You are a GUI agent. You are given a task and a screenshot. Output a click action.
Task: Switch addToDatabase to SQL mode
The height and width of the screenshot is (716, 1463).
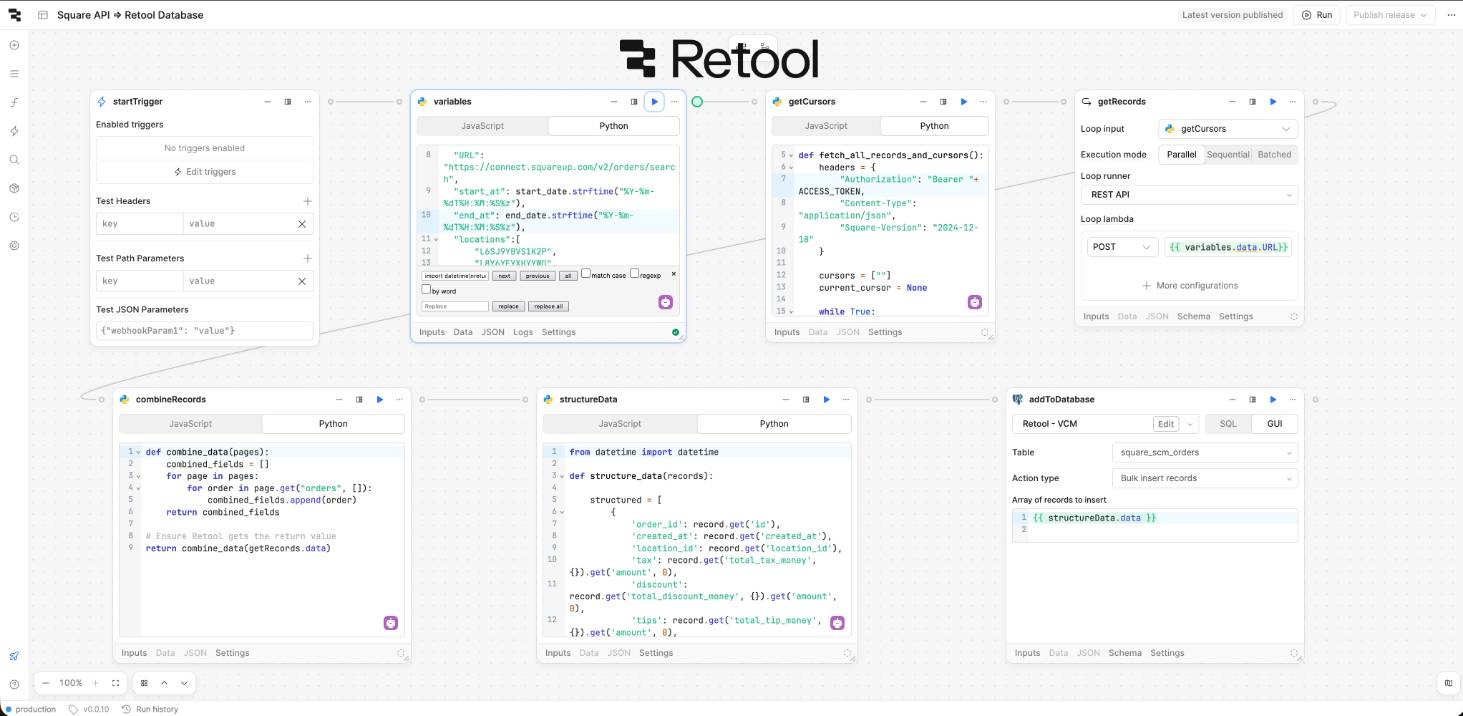[1228, 424]
